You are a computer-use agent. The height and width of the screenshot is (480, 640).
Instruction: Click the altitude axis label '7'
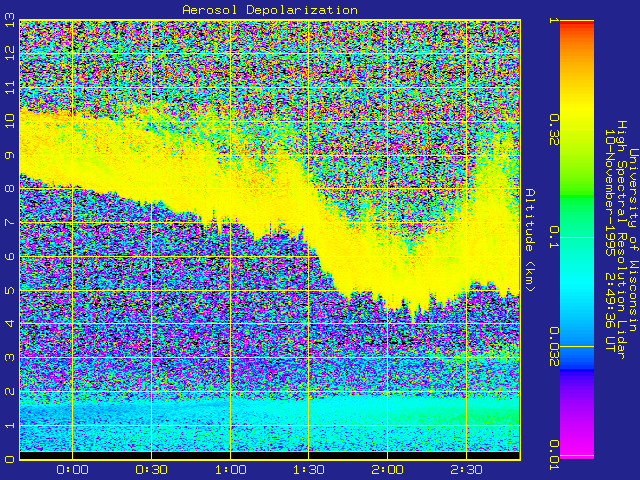pos(9,222)
